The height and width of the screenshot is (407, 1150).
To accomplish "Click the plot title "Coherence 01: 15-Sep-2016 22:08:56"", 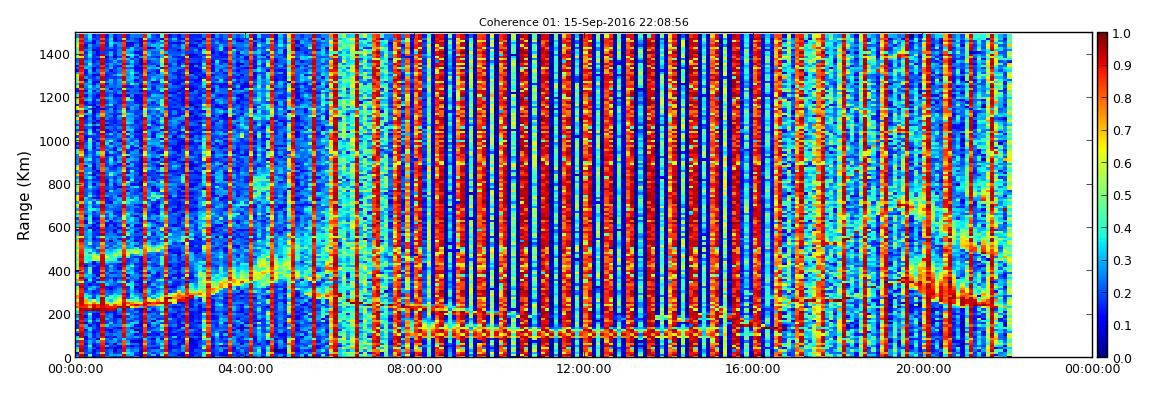I will tap(584, 23).
